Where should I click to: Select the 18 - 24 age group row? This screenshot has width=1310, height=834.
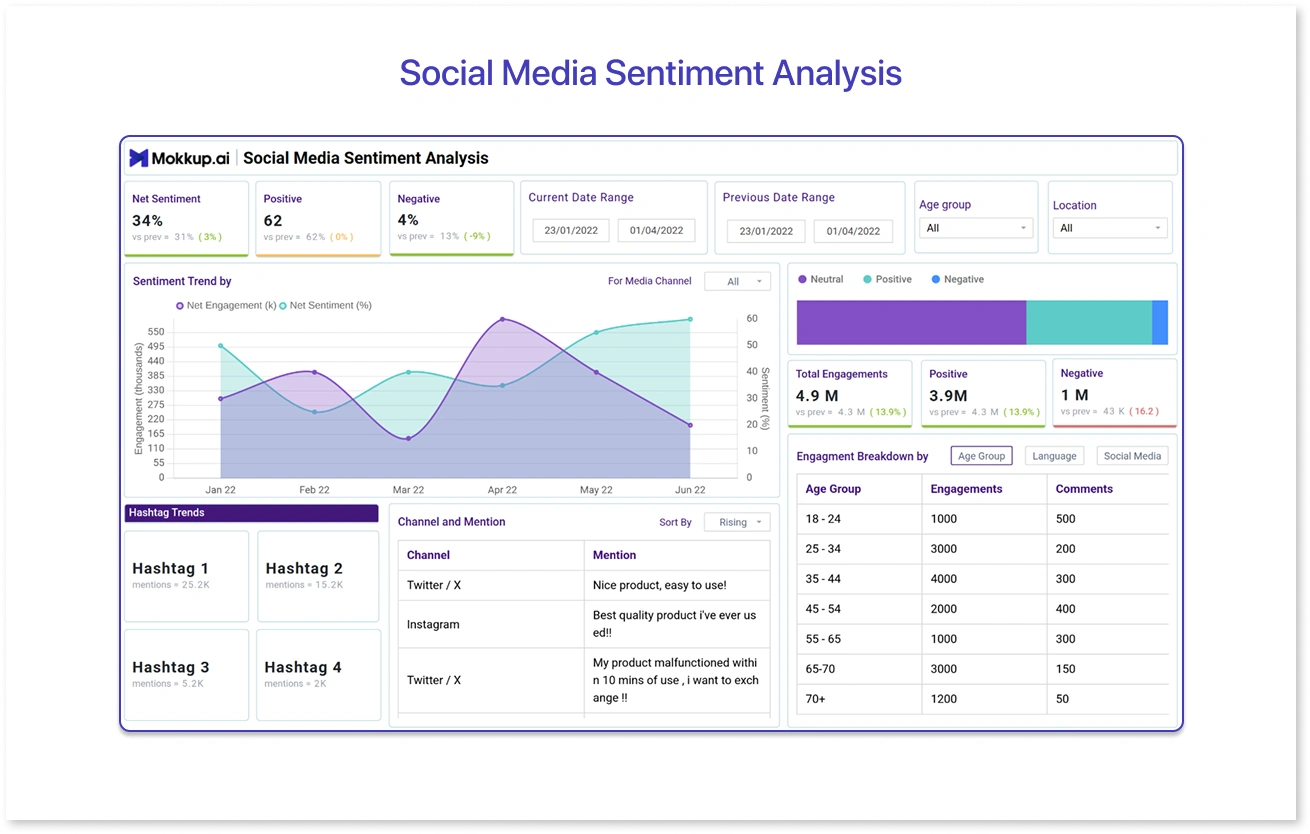(x=982, y=519)
